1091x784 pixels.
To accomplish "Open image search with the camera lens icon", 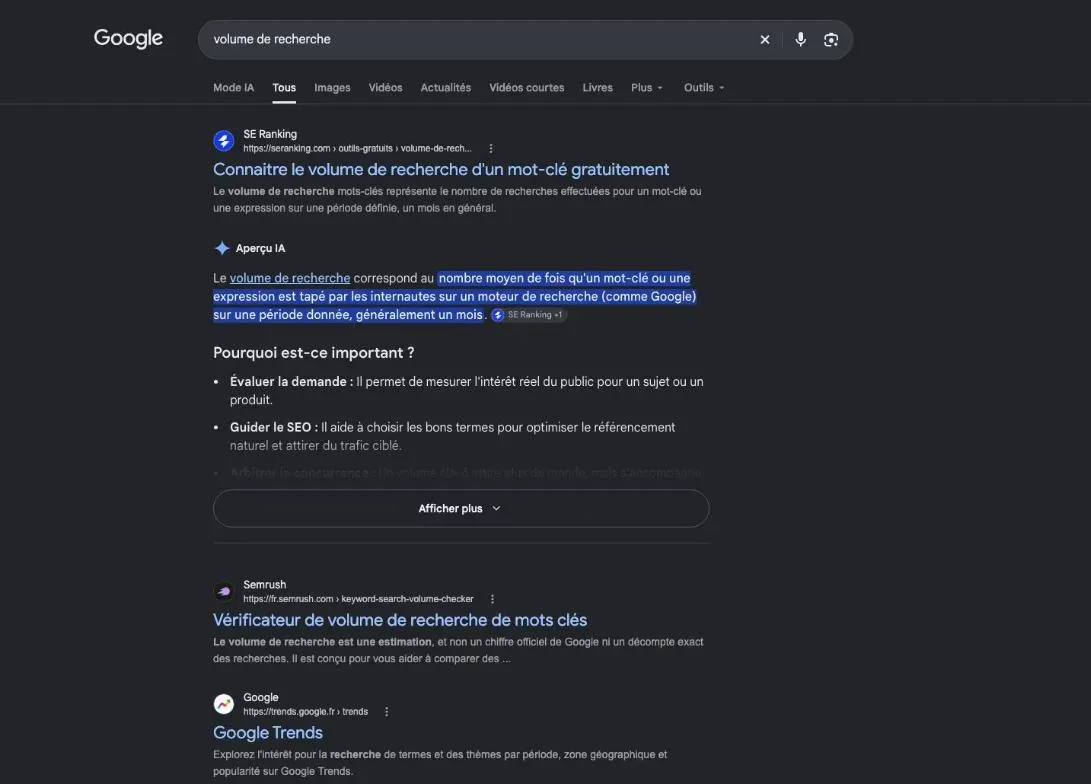I will click(x=831, y=40).
